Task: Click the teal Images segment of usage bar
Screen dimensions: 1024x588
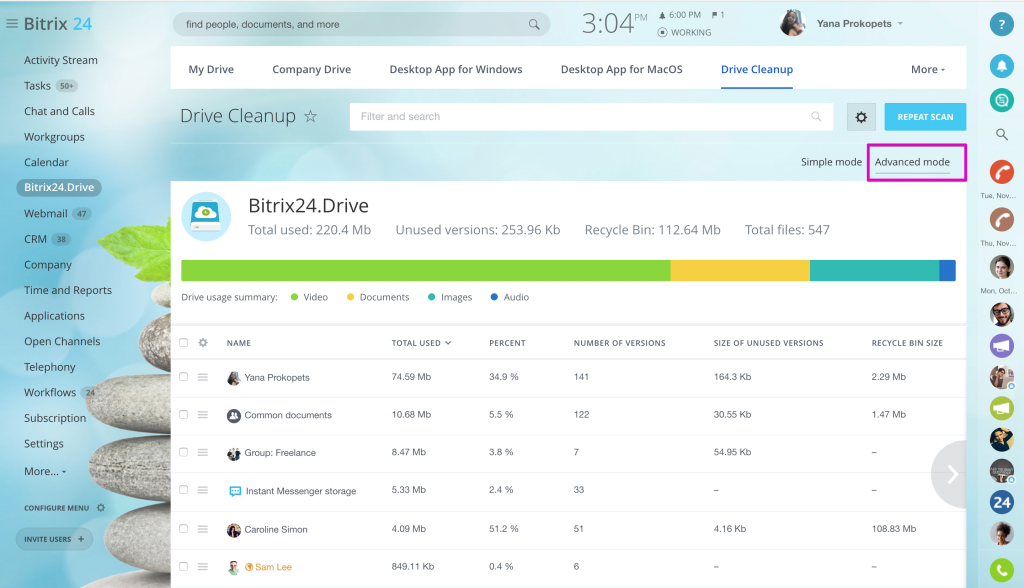Action: pyautogui.click(x=874, y=270)
